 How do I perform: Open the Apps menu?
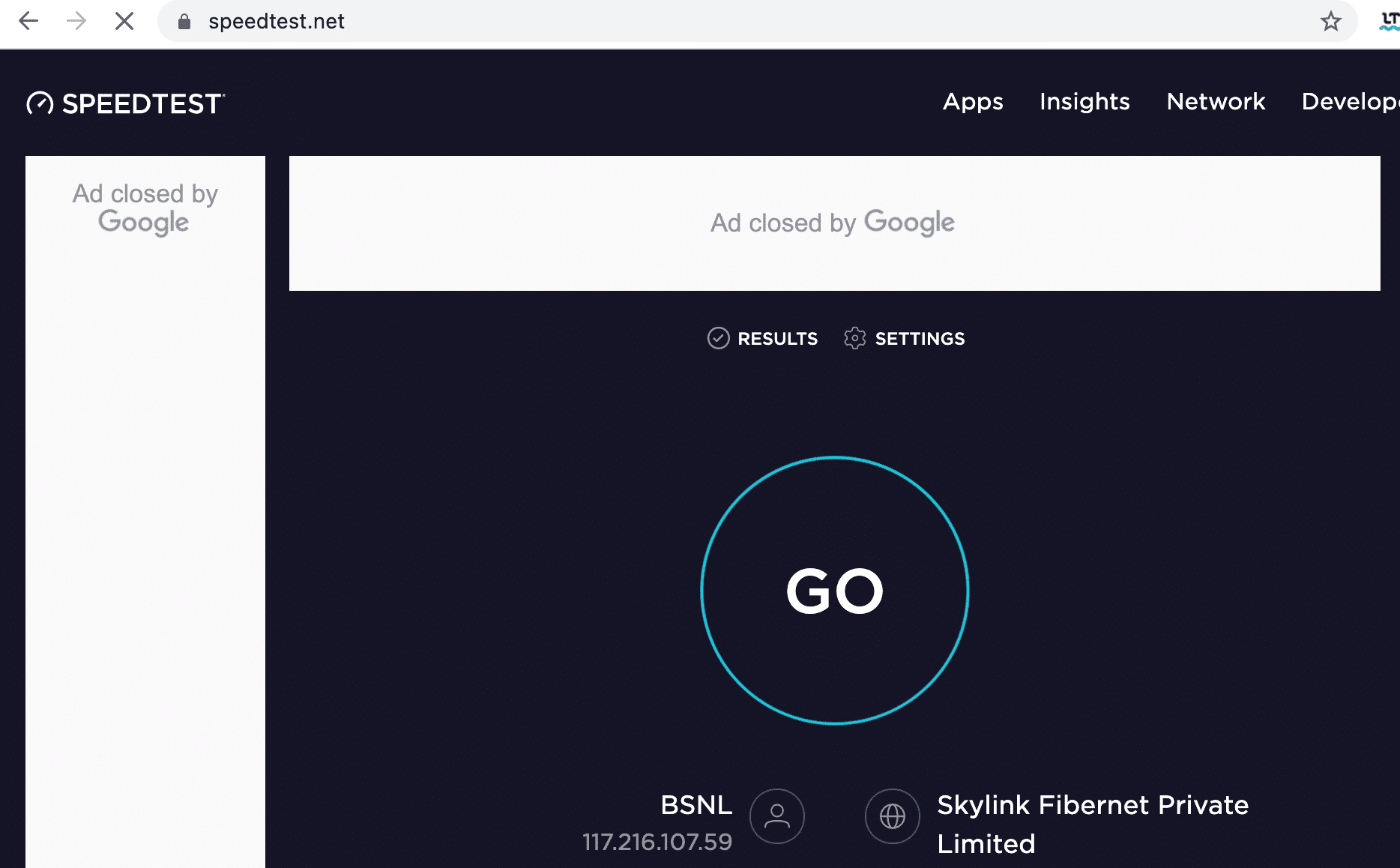tap(972, 102)
